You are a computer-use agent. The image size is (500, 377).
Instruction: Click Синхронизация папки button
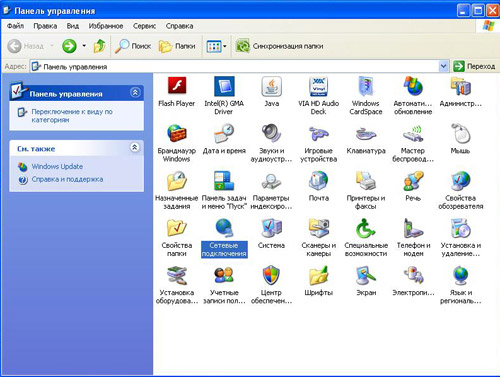click(x=279, y=46)
